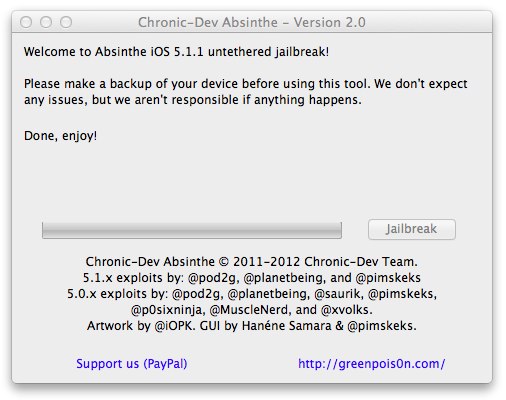Click the 5.1.x exploits credit line
This screenshot has height=400, width=506.
tap(252, 278)
